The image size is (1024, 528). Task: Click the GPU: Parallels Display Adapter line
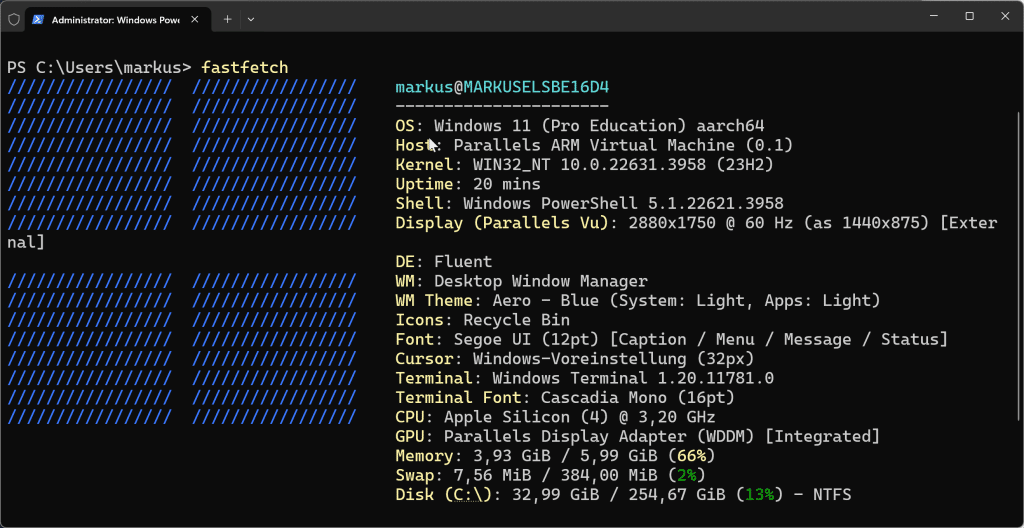638,437
